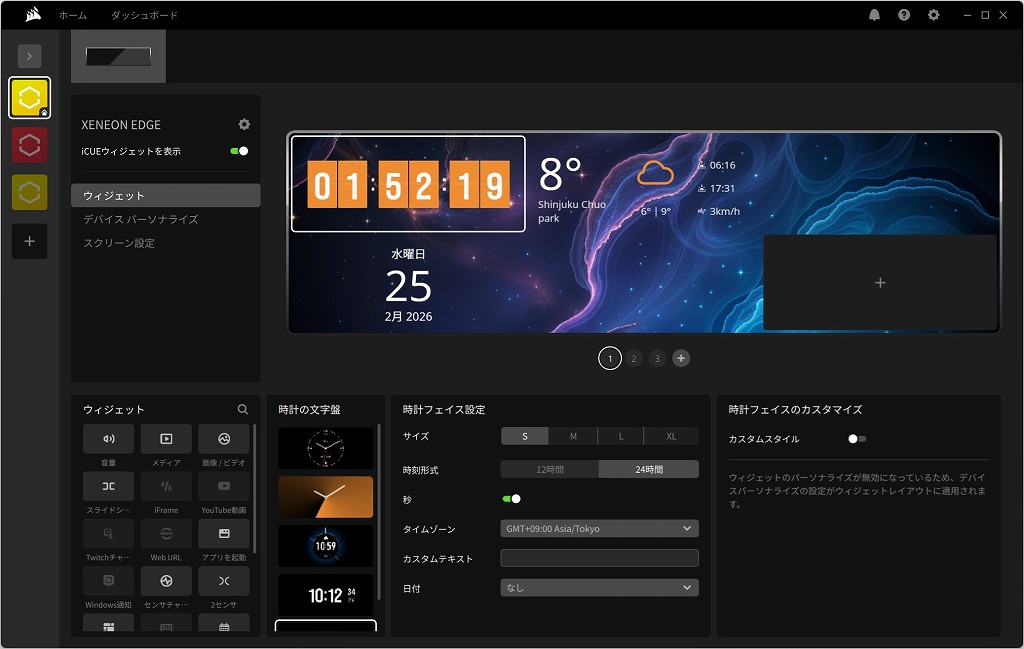
Task: Select the highlighted yellow profile icon
Action: (29, 98)
